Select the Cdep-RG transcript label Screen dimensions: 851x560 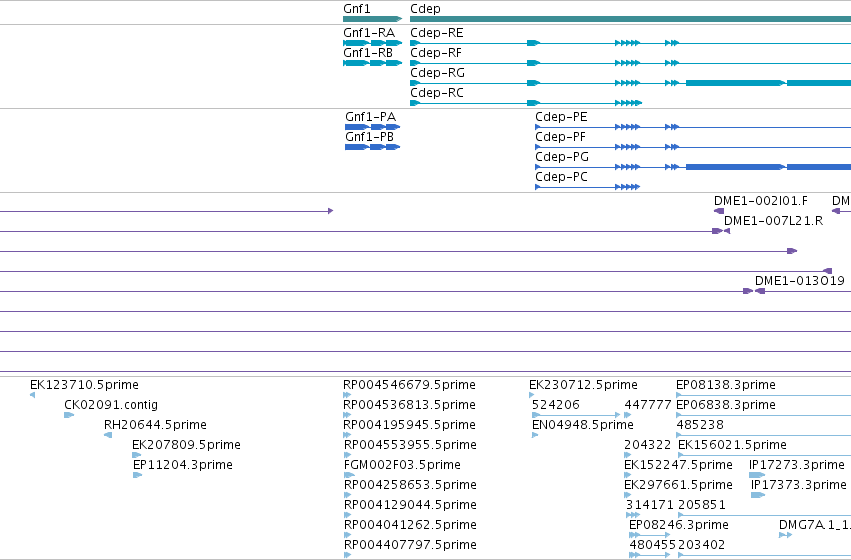point(437,73)
